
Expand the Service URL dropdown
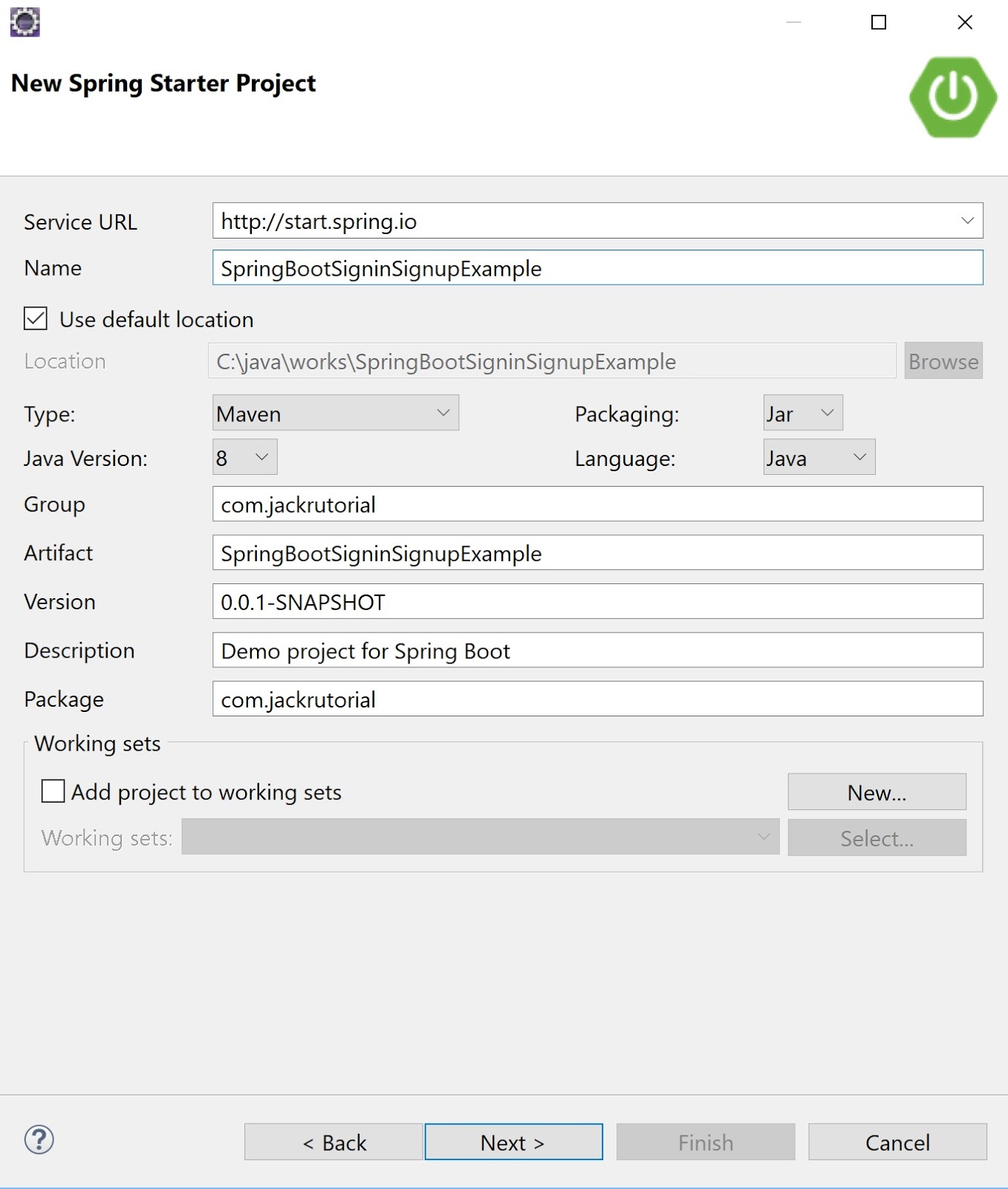(966, 221)
